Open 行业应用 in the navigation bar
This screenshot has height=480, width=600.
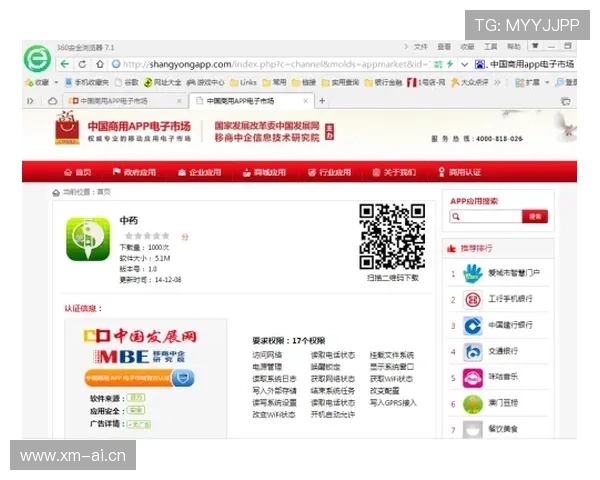(x=329, y=172)
